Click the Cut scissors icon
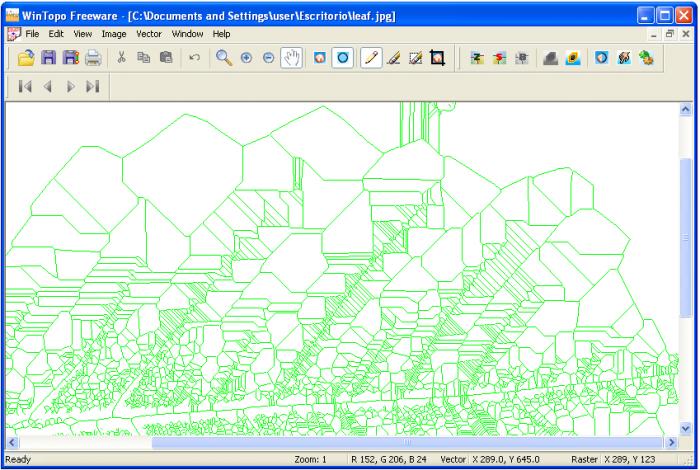 [x=121, y=58]
